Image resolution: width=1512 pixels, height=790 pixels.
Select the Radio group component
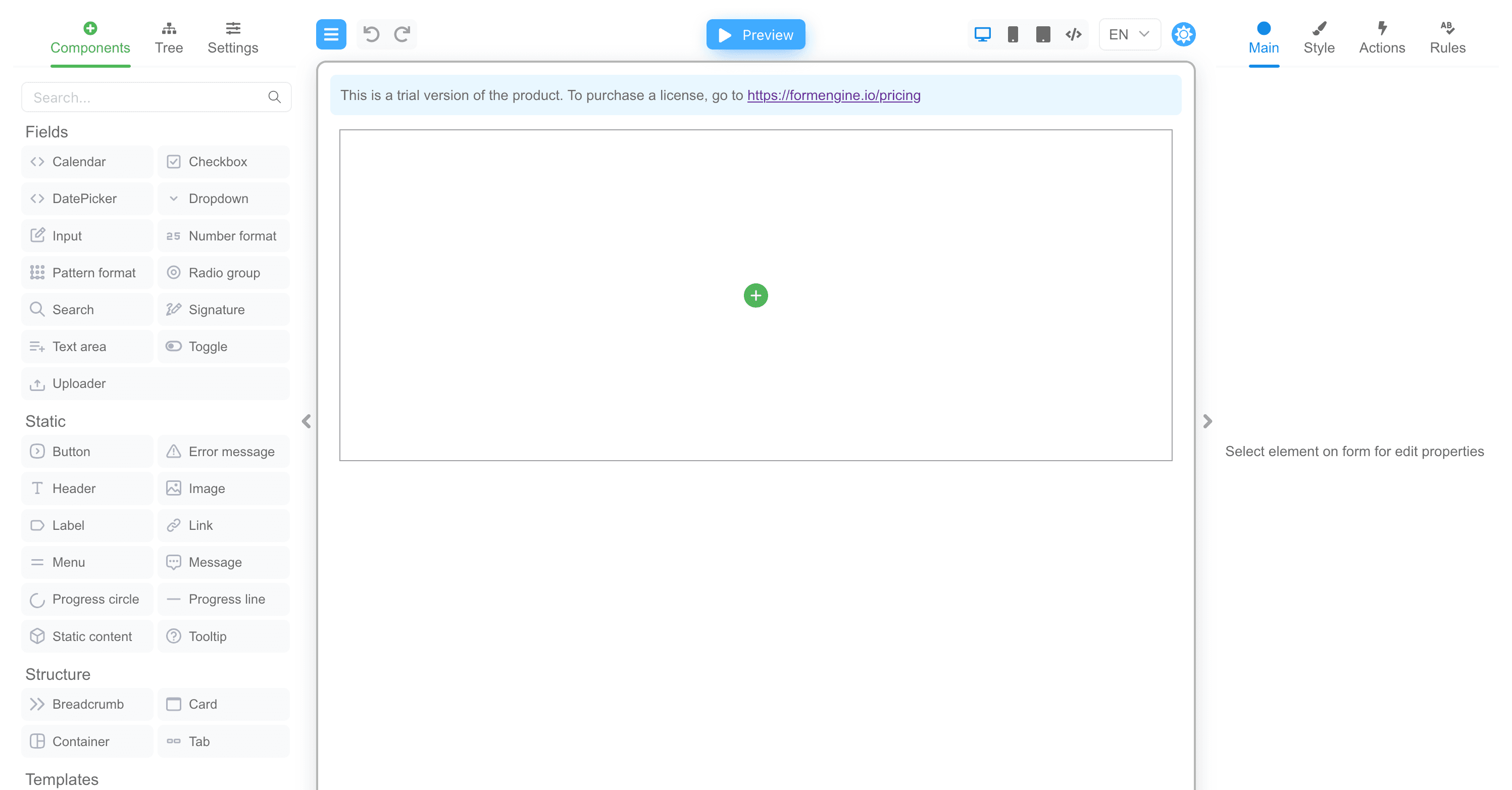point(223,272)
